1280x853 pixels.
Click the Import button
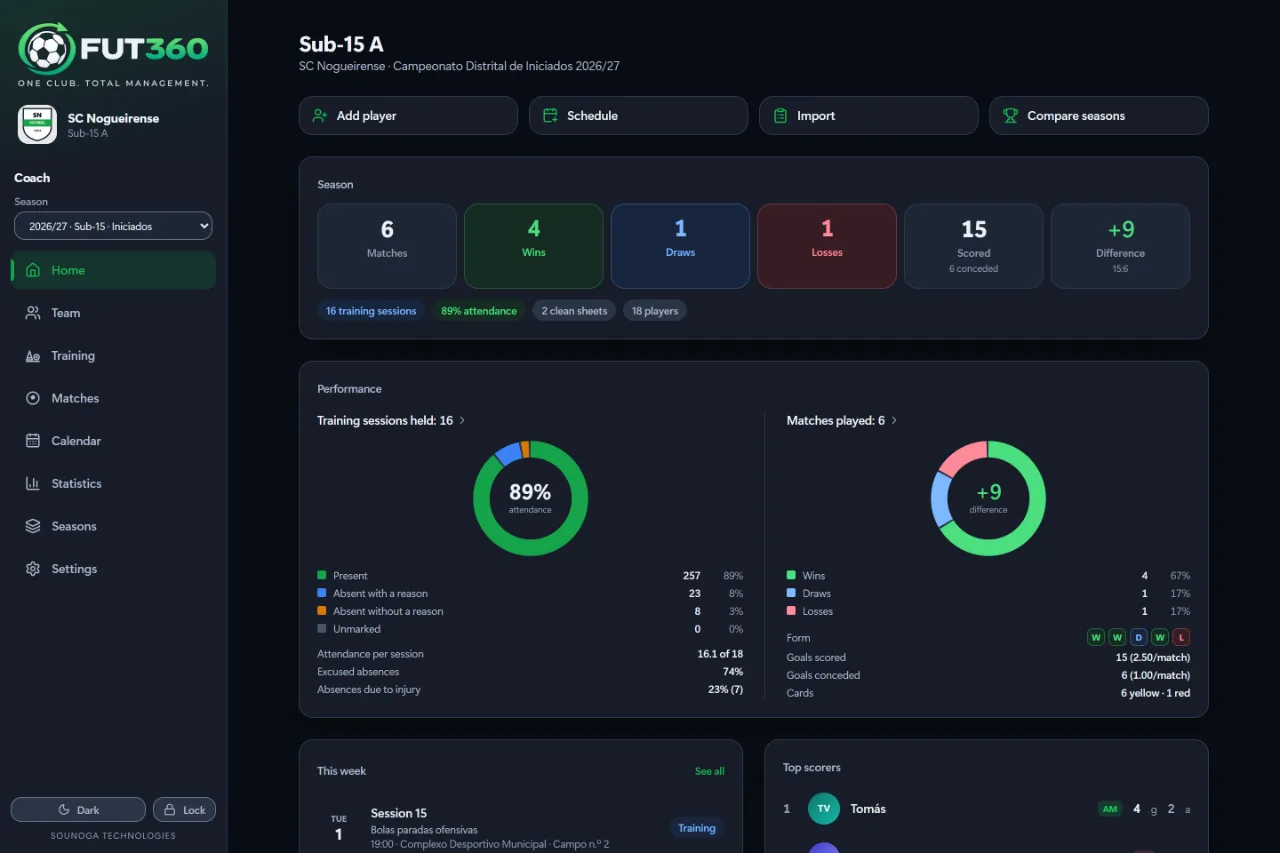point(868,116)
